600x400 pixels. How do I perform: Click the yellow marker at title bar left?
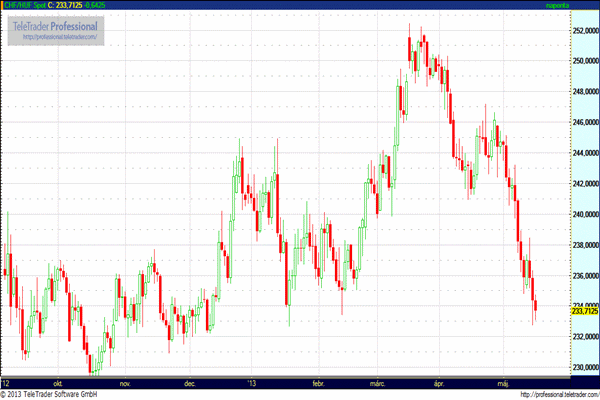[2, 5]
